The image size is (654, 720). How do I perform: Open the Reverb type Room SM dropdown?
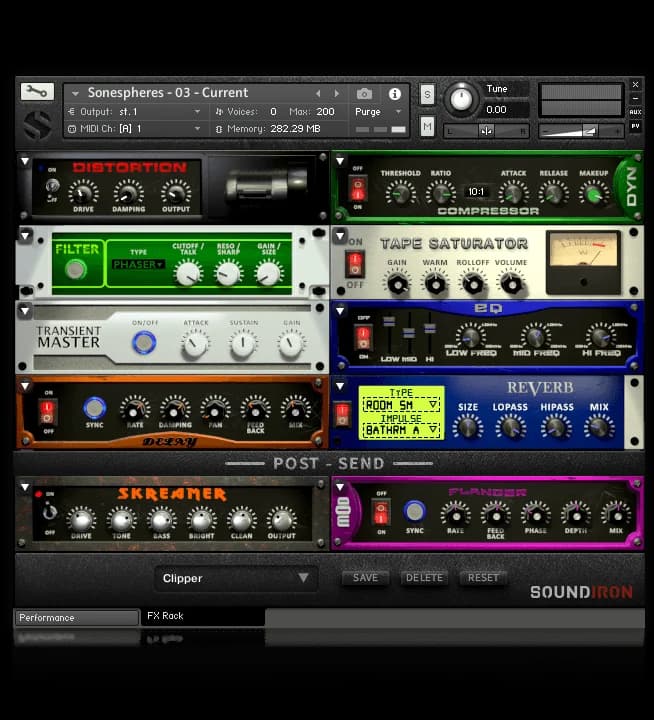[x=401, y=404]
